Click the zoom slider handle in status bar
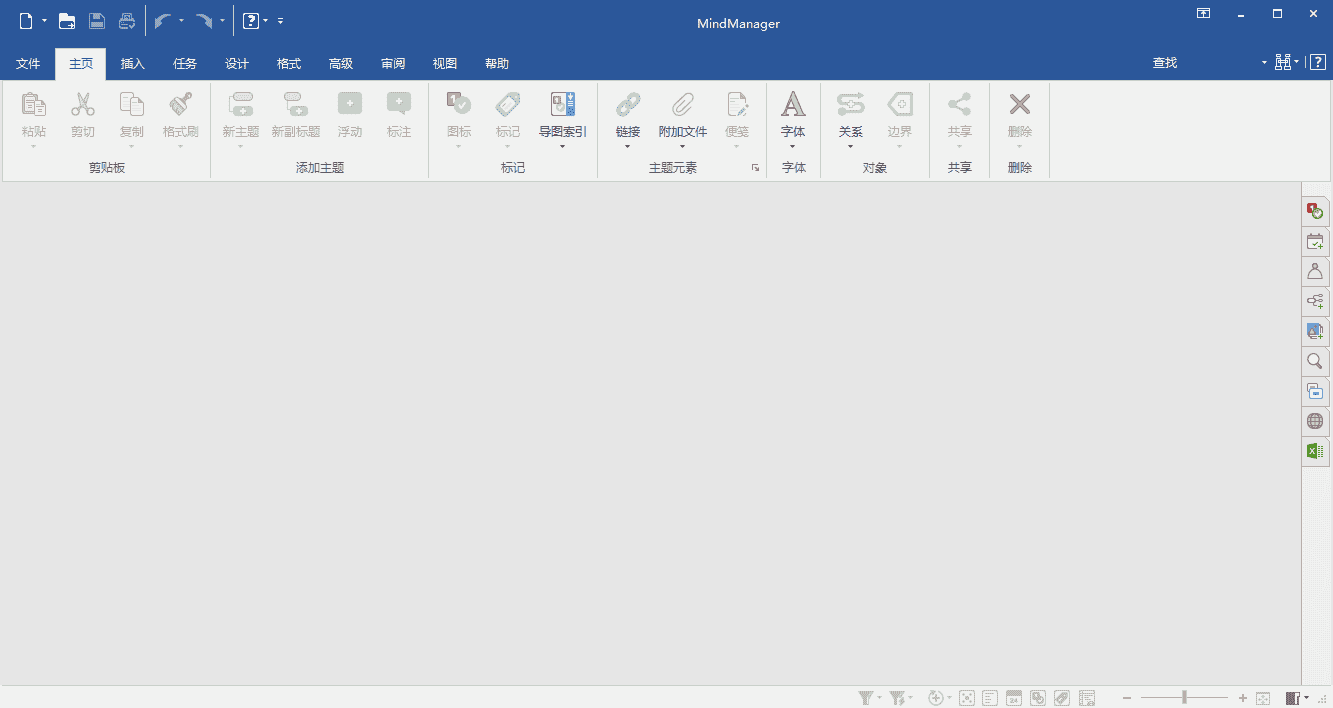1333x708 pixels. coord(1184,697)
